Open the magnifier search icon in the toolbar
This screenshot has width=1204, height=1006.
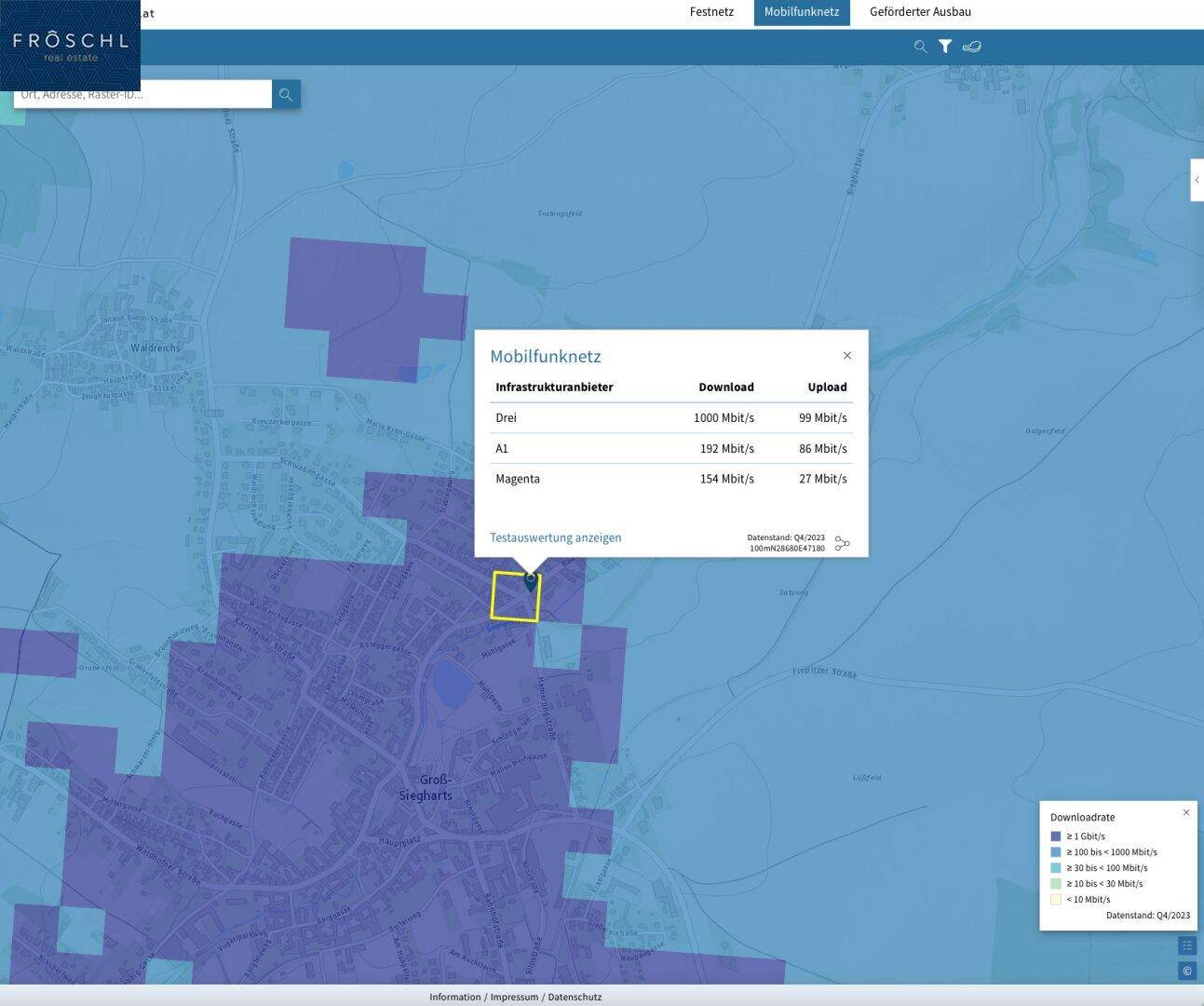(920, 47)
